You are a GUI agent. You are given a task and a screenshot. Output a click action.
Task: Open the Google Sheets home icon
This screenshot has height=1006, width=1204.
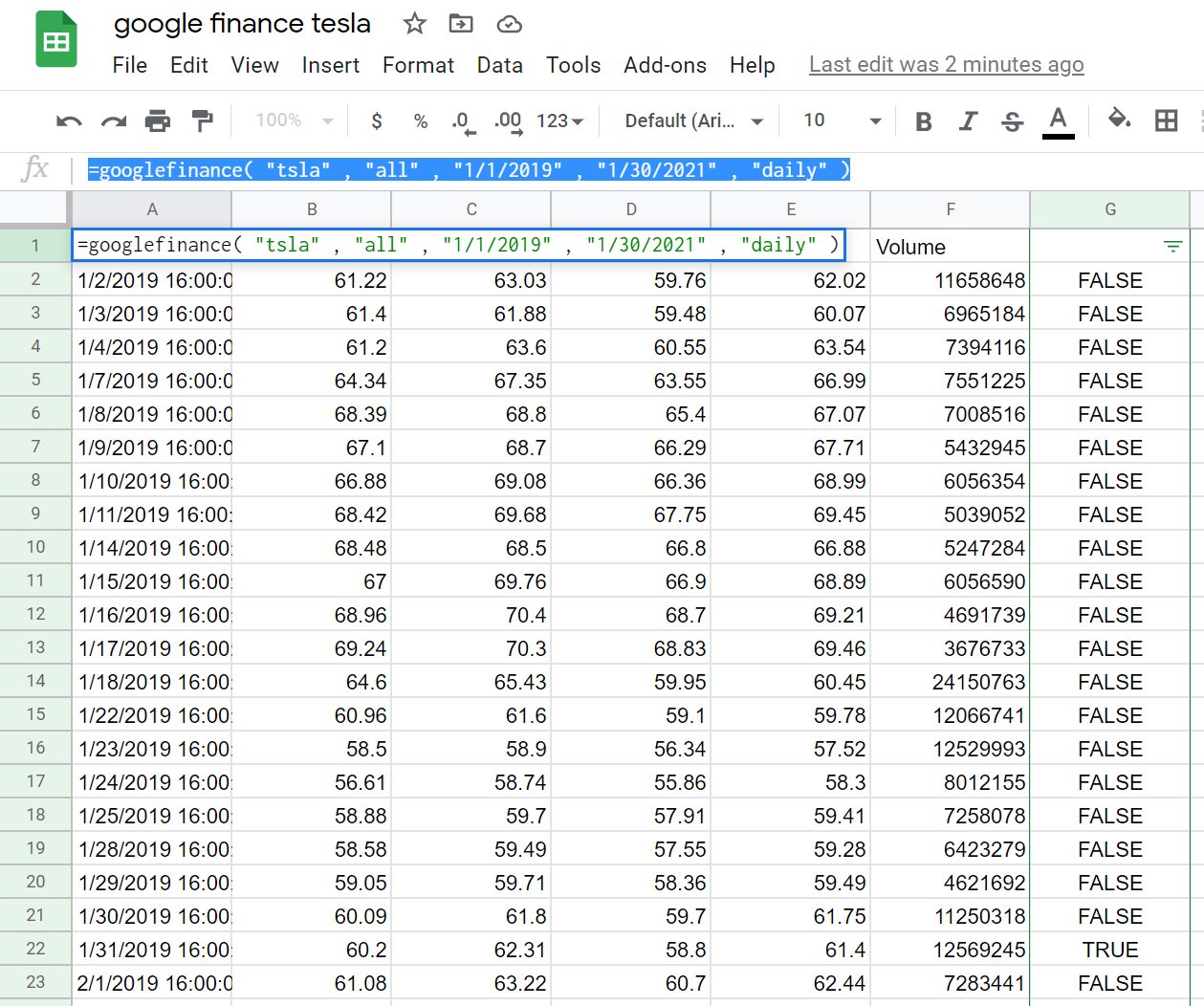pyautogui.click(x=56, y=39)
